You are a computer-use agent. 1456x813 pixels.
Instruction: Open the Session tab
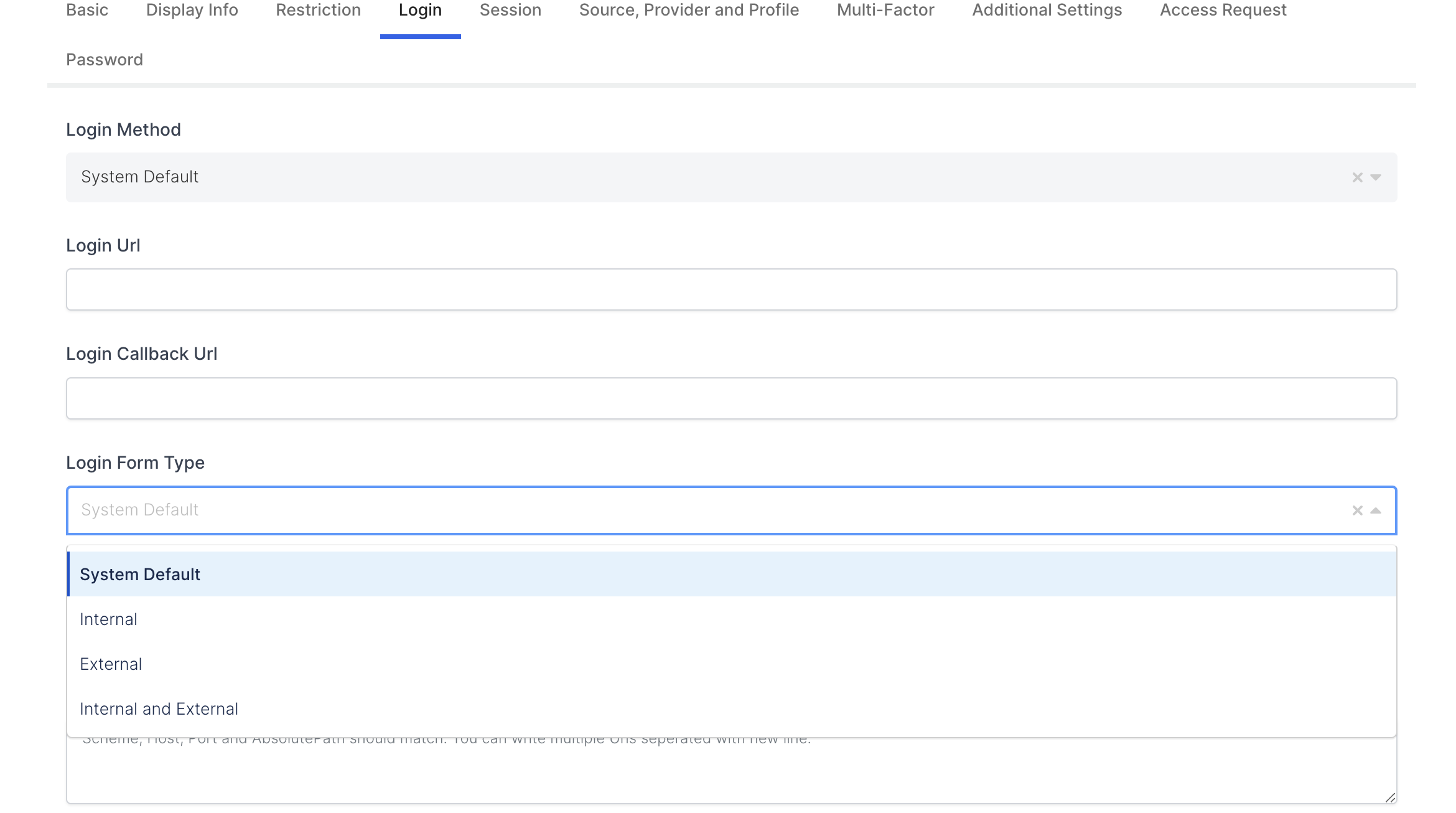tap(510, 11)
